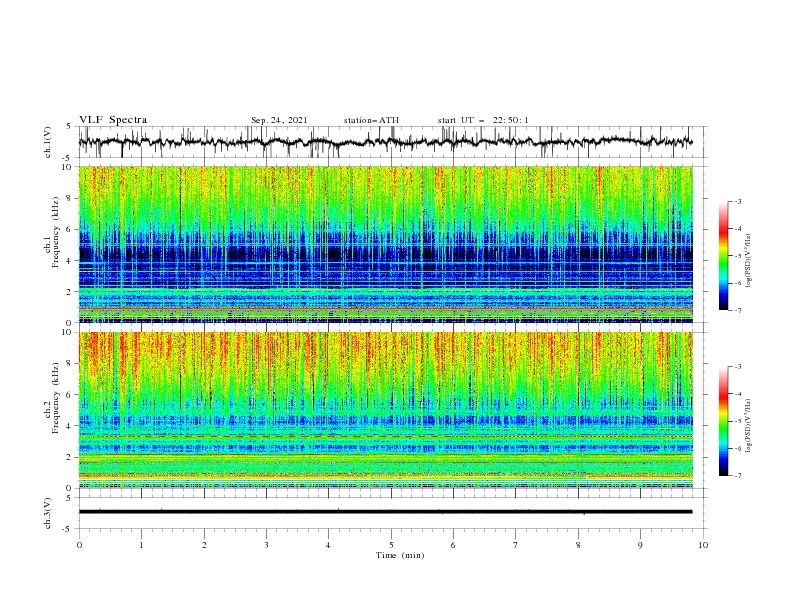Click the "7" tick label on Time axis
The width and height of the screenshot is (792, 612).
(516, 545)
